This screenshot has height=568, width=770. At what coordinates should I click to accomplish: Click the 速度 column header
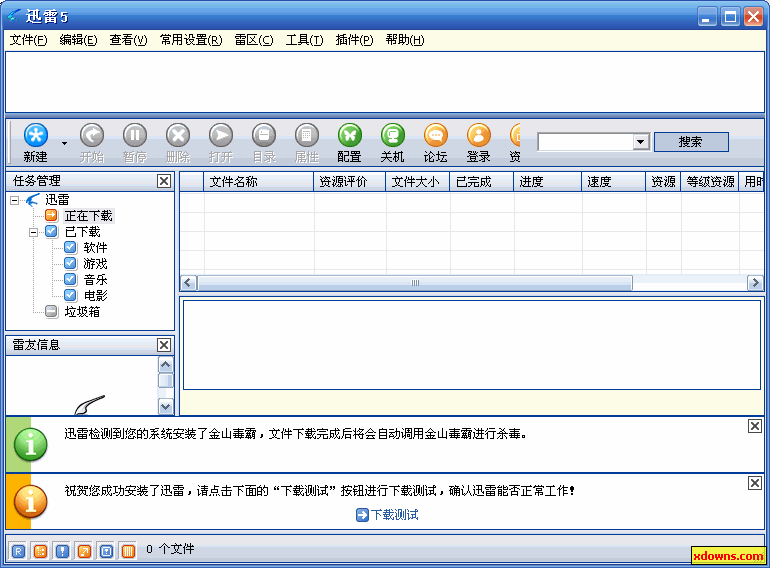point(614,182)
